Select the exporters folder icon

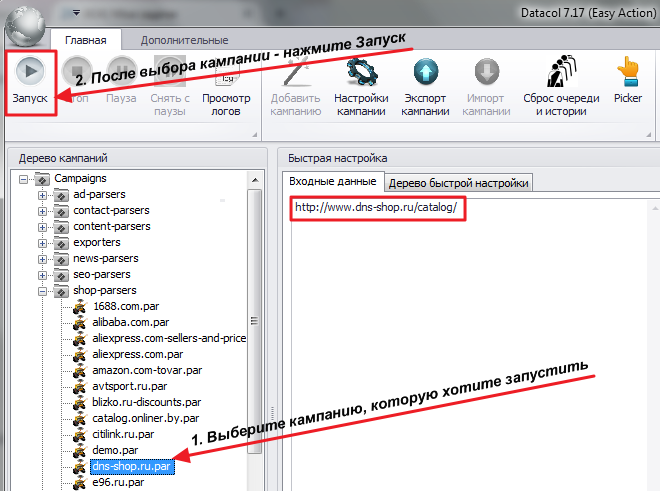tap(61, 243)
